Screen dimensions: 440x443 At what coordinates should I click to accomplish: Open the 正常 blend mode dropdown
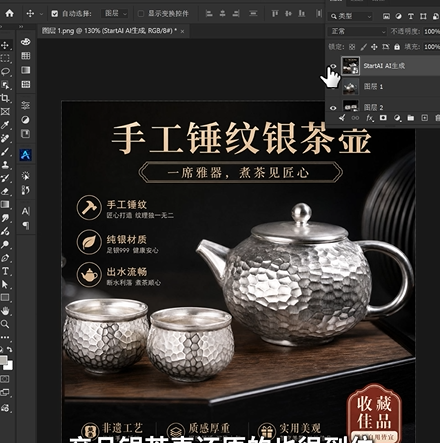coord(357,31)
